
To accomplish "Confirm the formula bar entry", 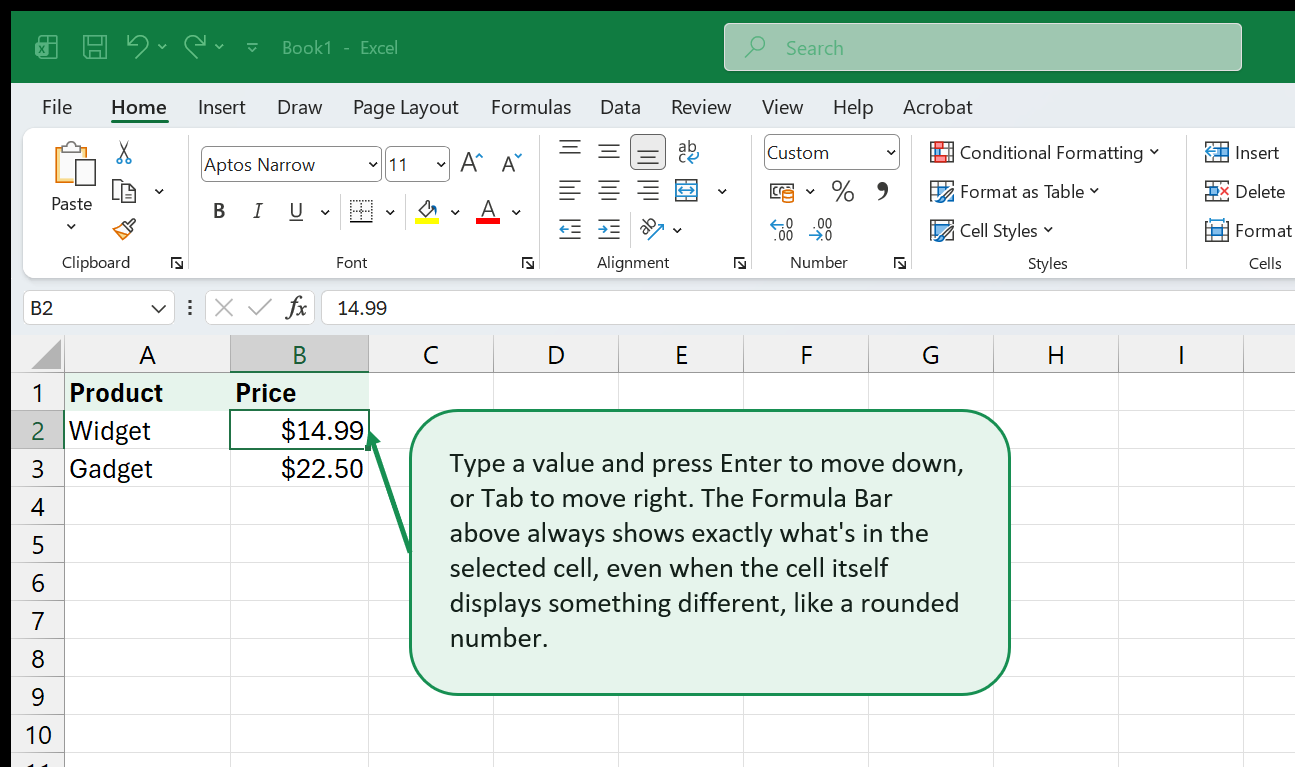I will click(260, 308).
